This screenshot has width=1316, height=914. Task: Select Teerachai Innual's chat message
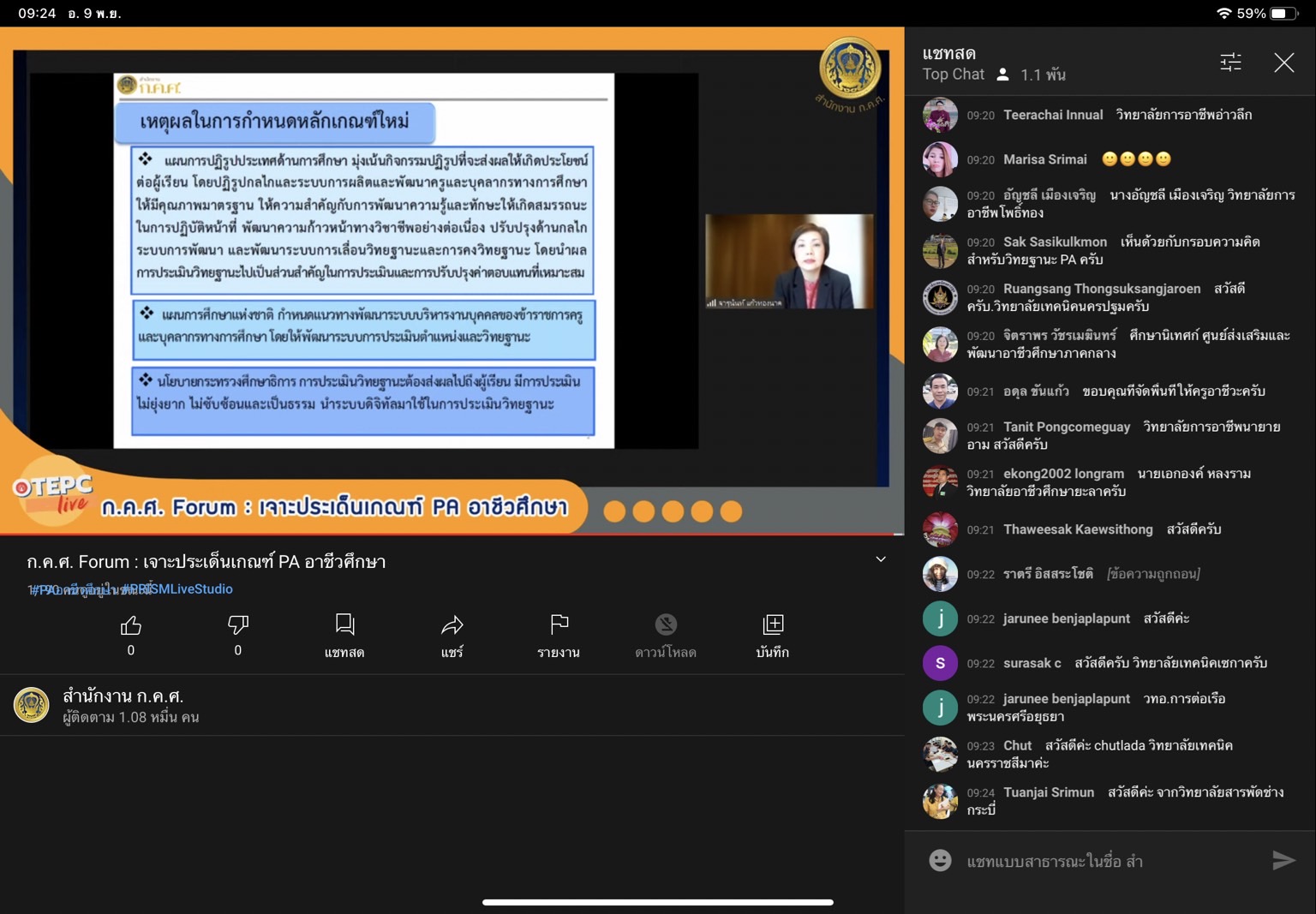(1110, 115)
